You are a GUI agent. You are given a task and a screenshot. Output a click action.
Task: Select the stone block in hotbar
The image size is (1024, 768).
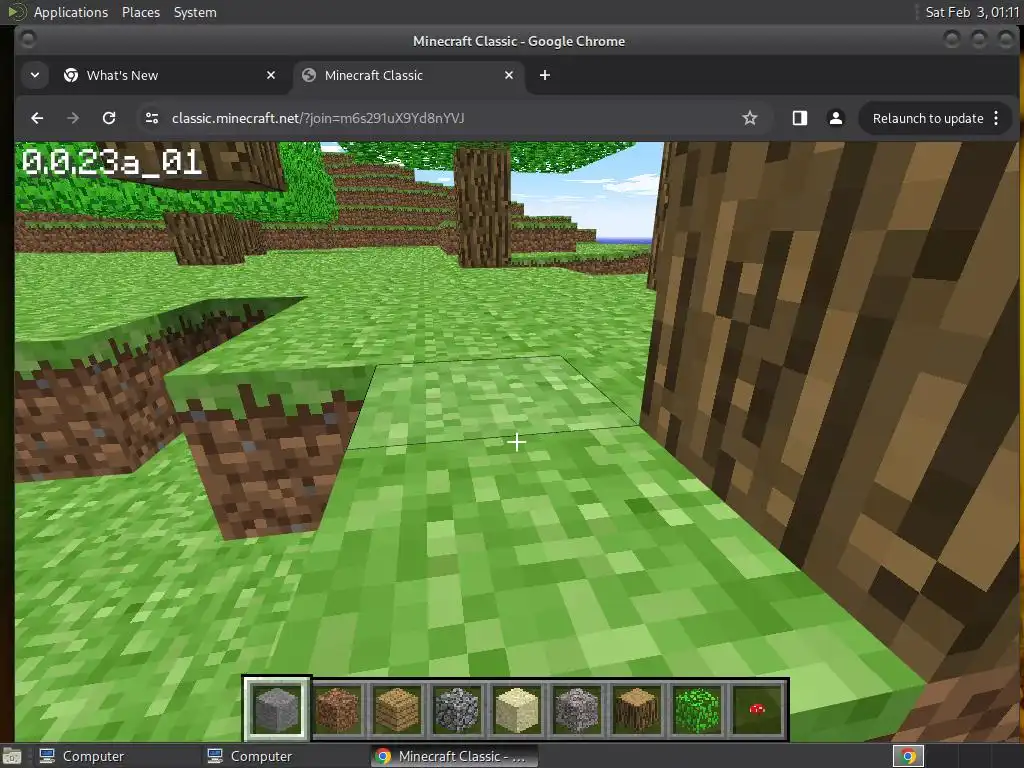(277, 709)
